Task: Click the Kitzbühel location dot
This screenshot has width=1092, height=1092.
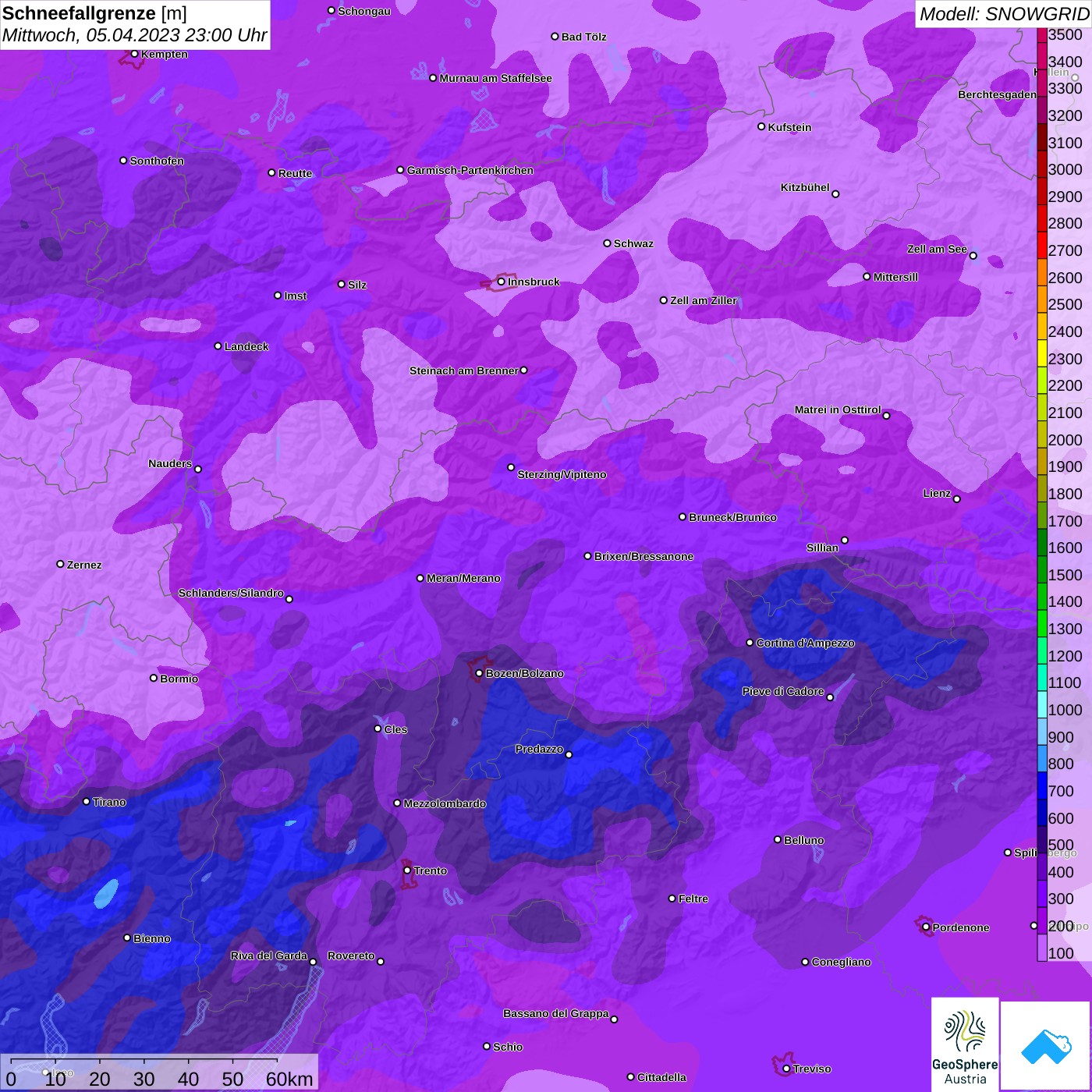Action: click(835, 194)
